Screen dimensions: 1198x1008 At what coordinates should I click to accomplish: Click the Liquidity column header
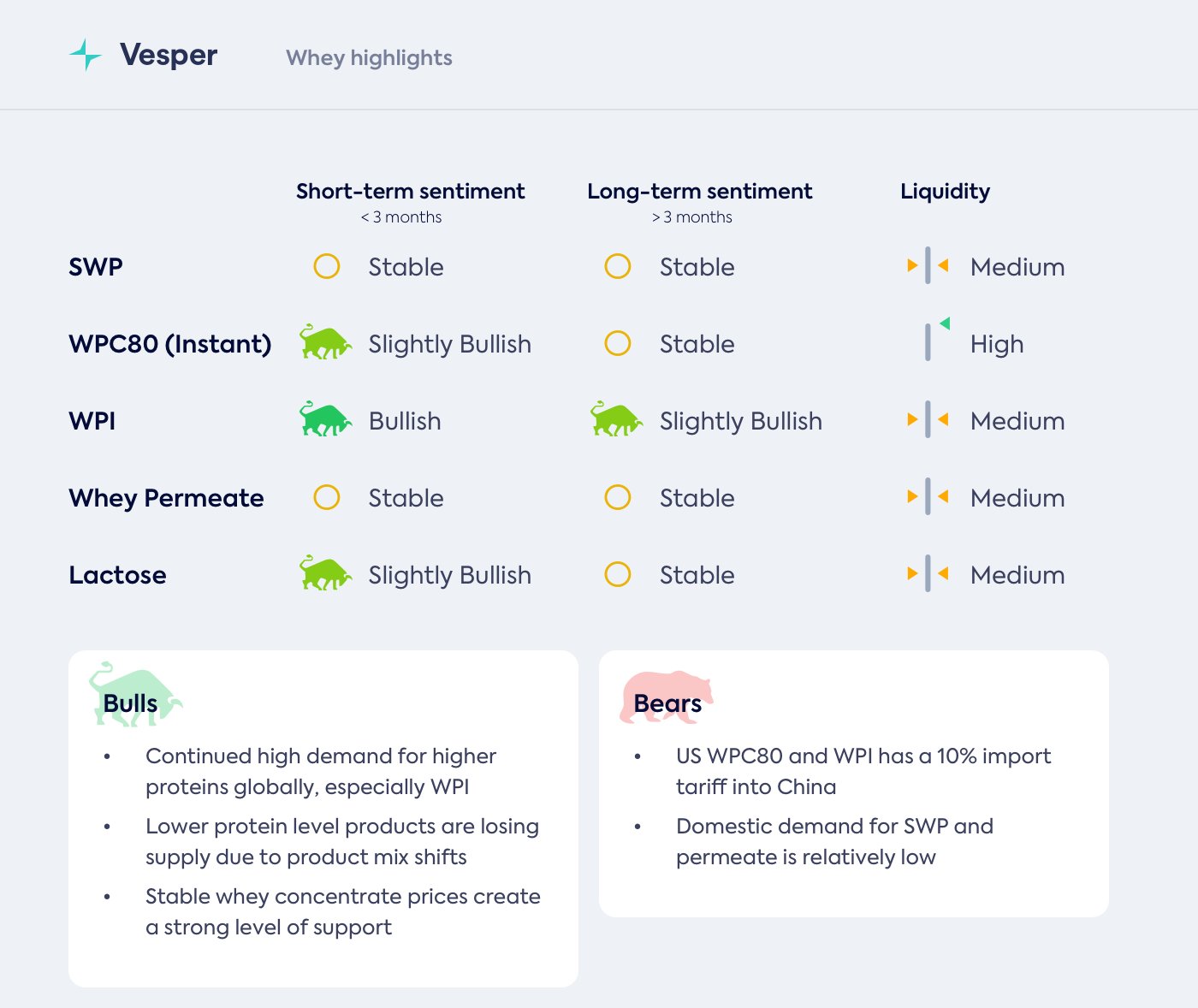(x=945, y=192)
